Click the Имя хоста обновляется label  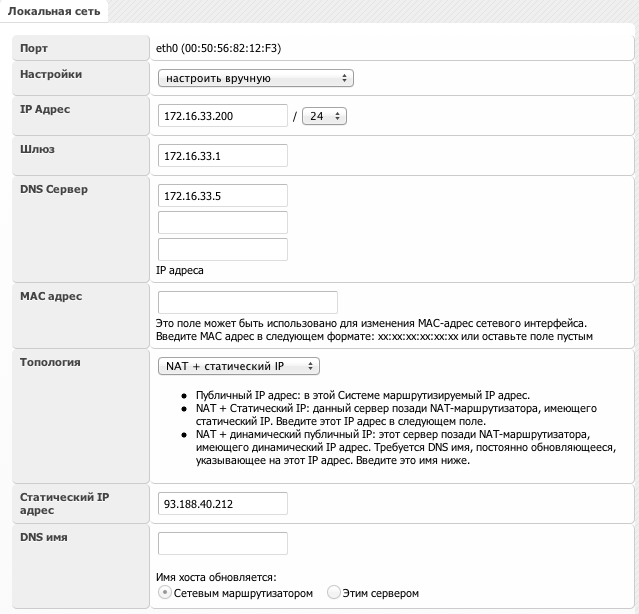pyautogui.click(x=216, y=577)
